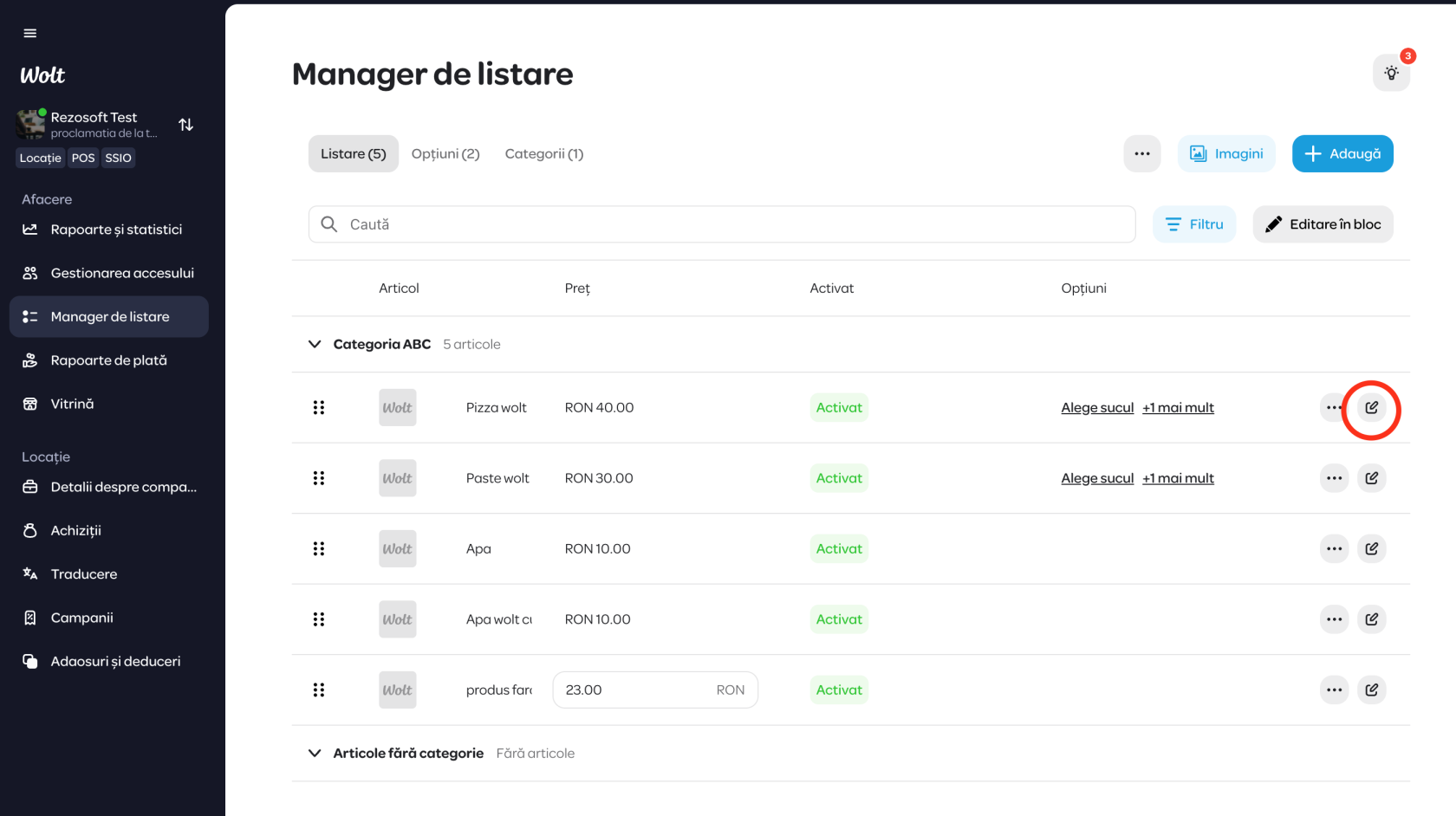Go to Manager de listare
Viewport: 1456px width, 816px height.
coord(109,317)
